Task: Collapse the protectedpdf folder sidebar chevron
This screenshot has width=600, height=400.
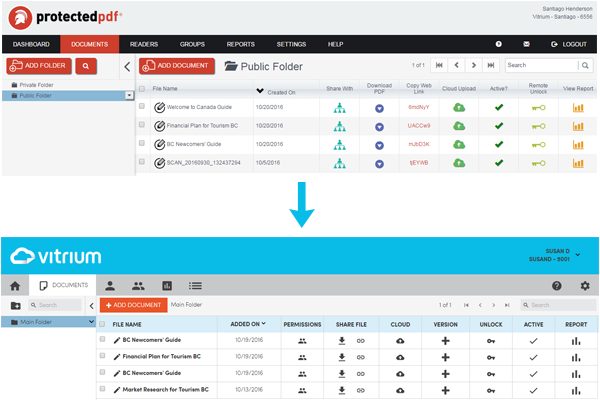Action: click(x=127, y=67)
